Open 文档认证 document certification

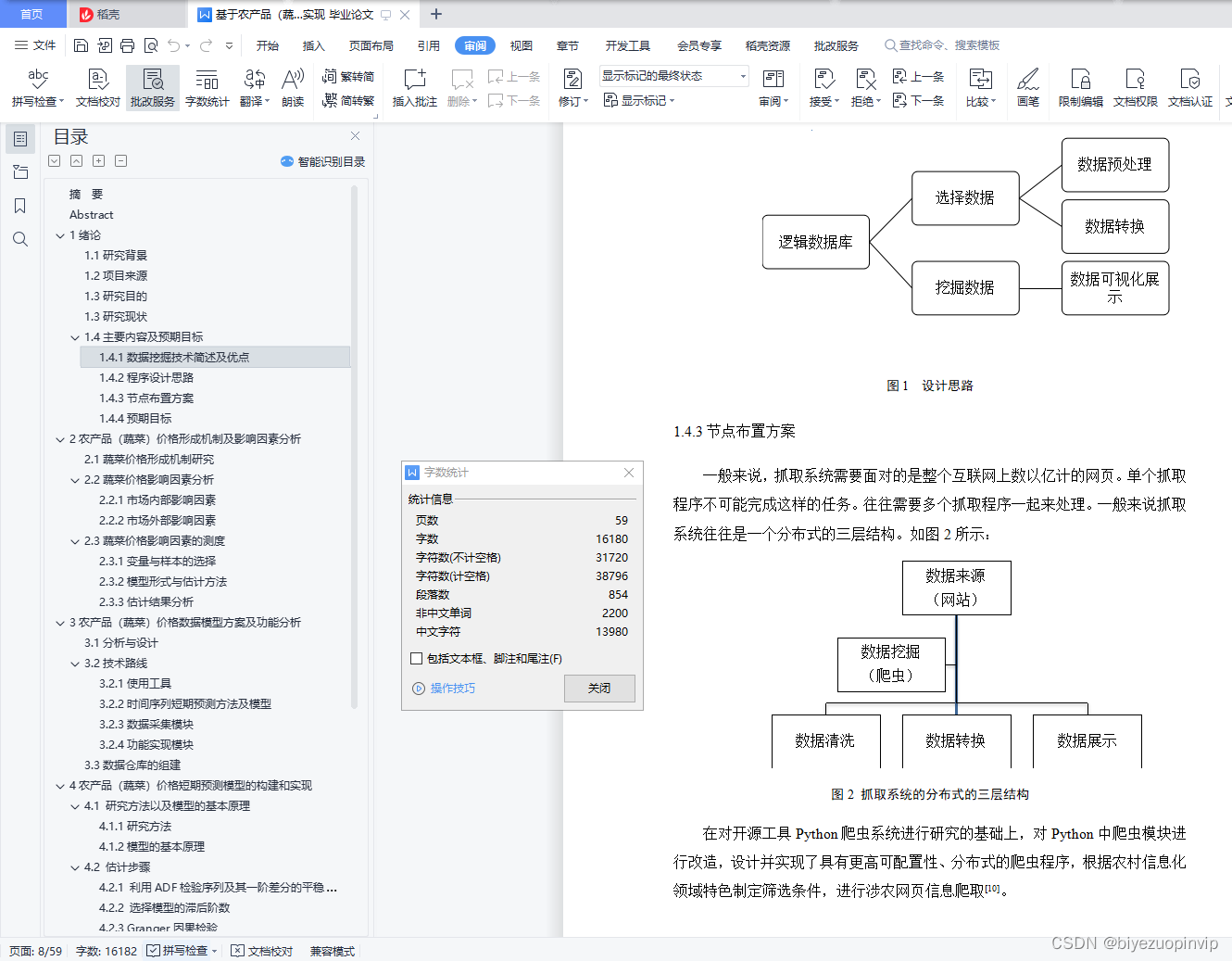1190,88
